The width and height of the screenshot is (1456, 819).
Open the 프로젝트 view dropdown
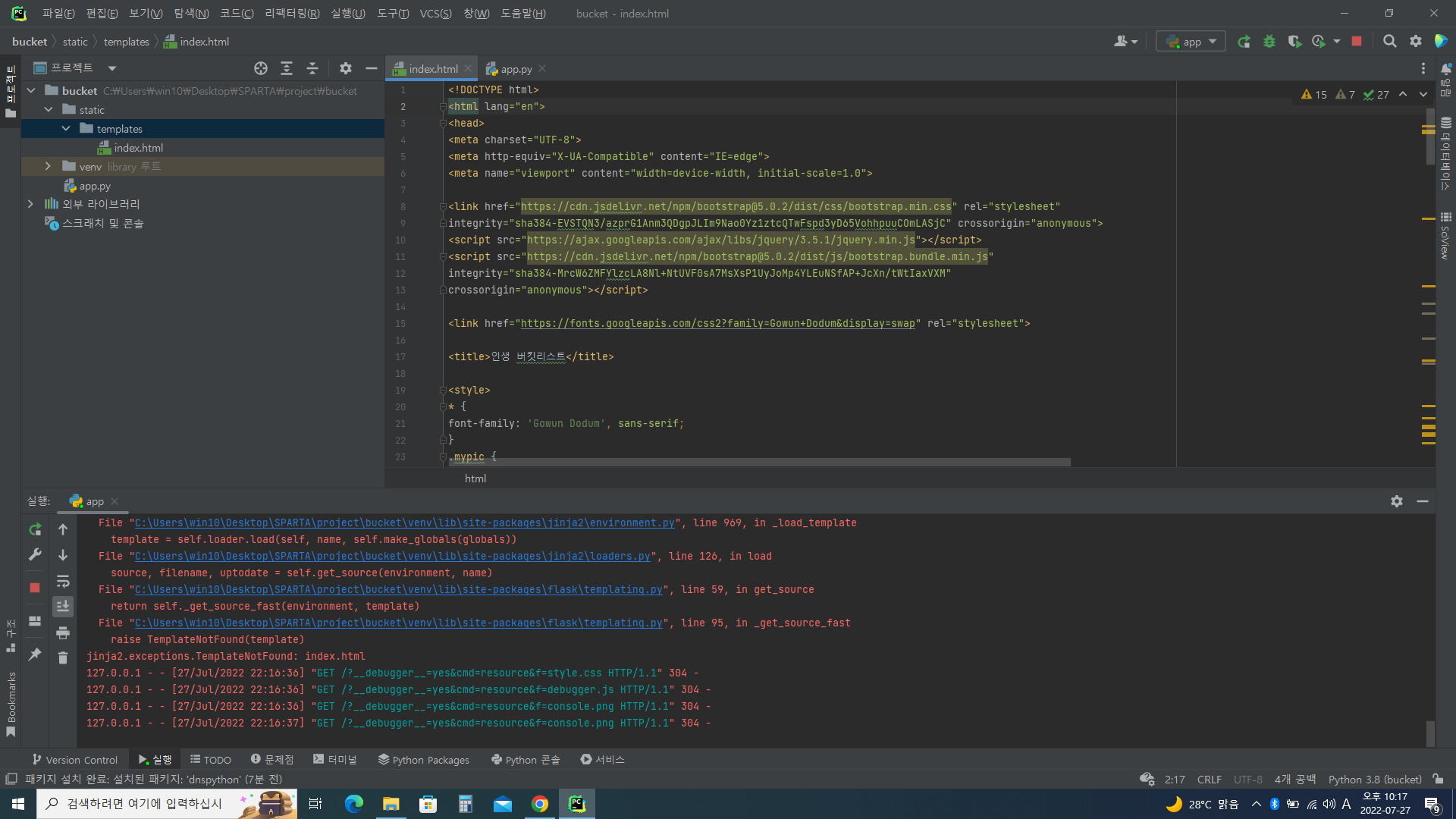point(112,68)
